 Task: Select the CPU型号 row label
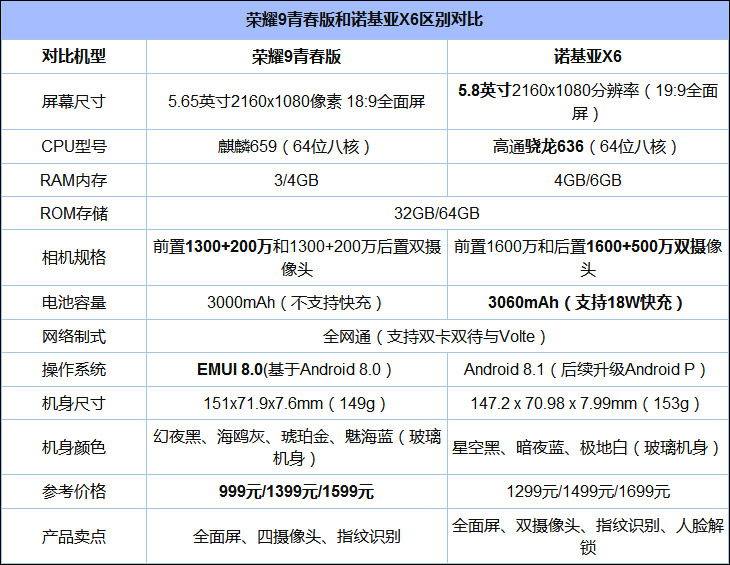[x=74, y=147]
